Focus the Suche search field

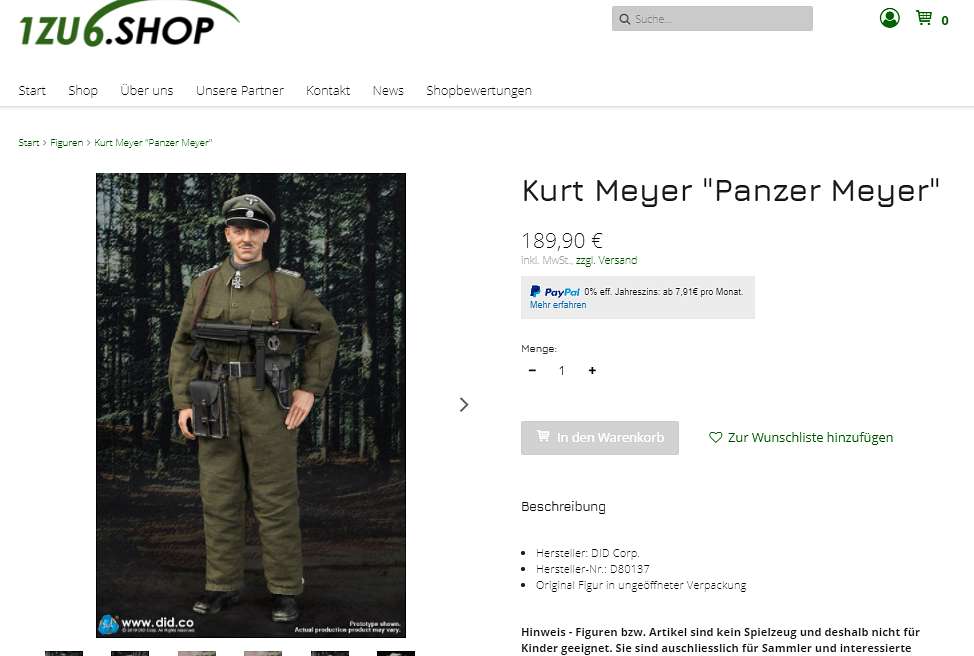pyautogui.click(x=712, y=19)
